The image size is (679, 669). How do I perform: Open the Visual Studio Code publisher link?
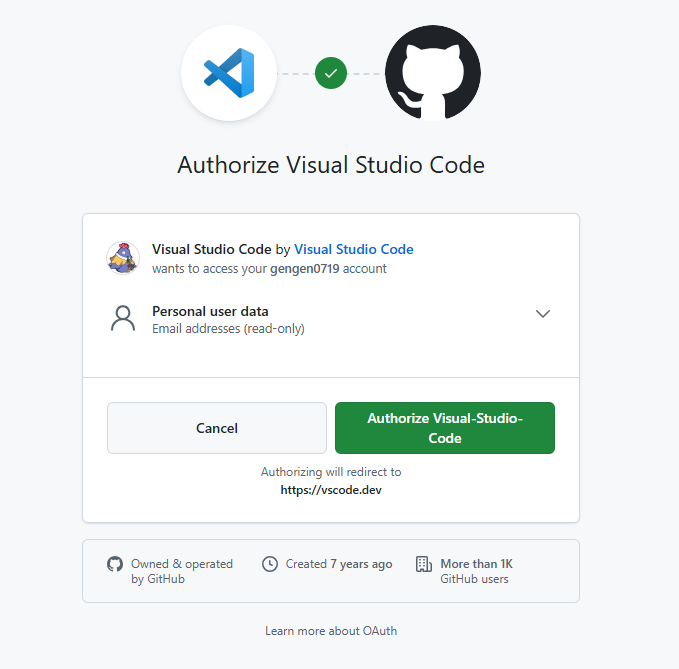pyautogui.click(x=354, y=249)
